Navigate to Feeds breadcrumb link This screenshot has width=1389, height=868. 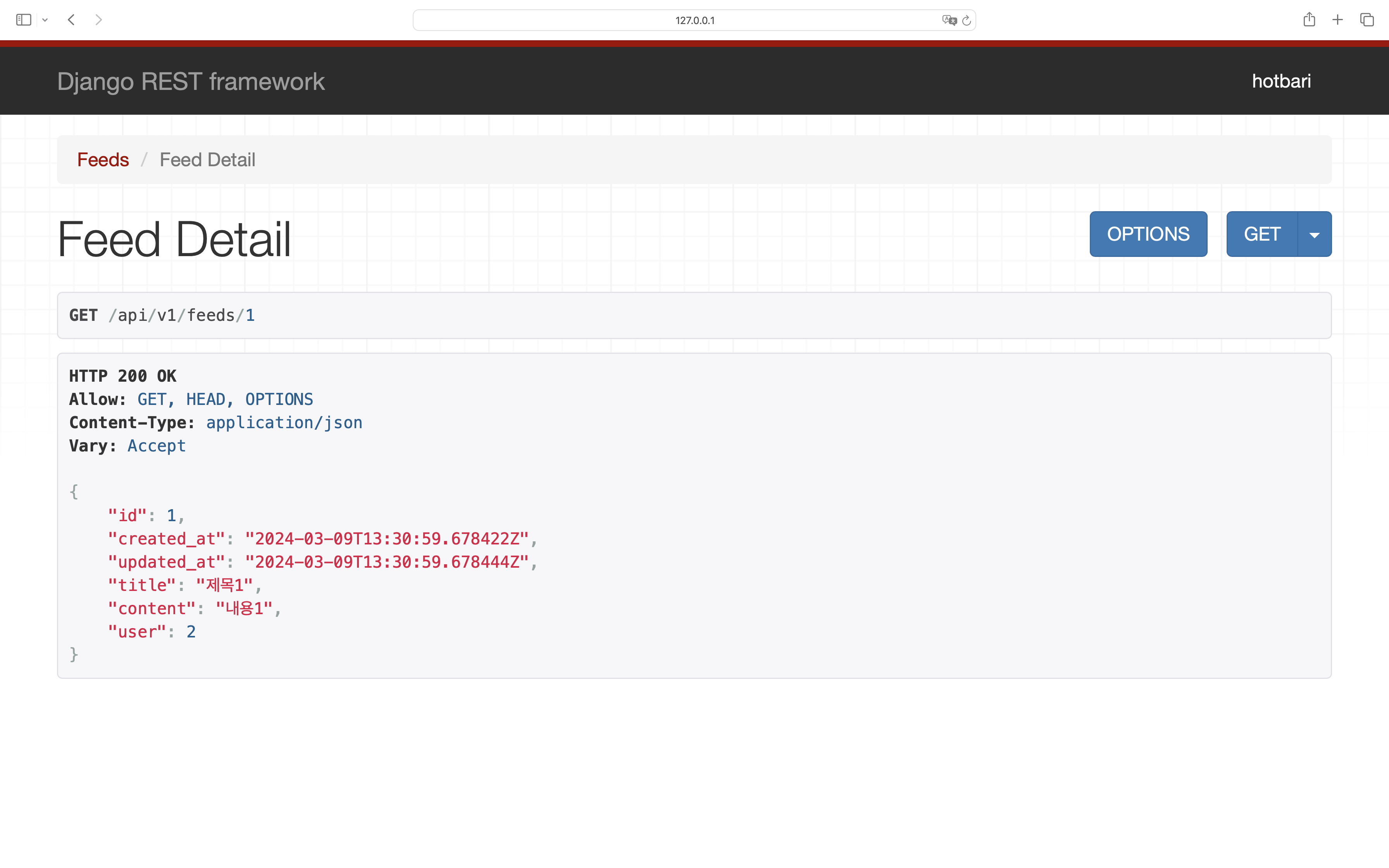click(x=103, y=160)
